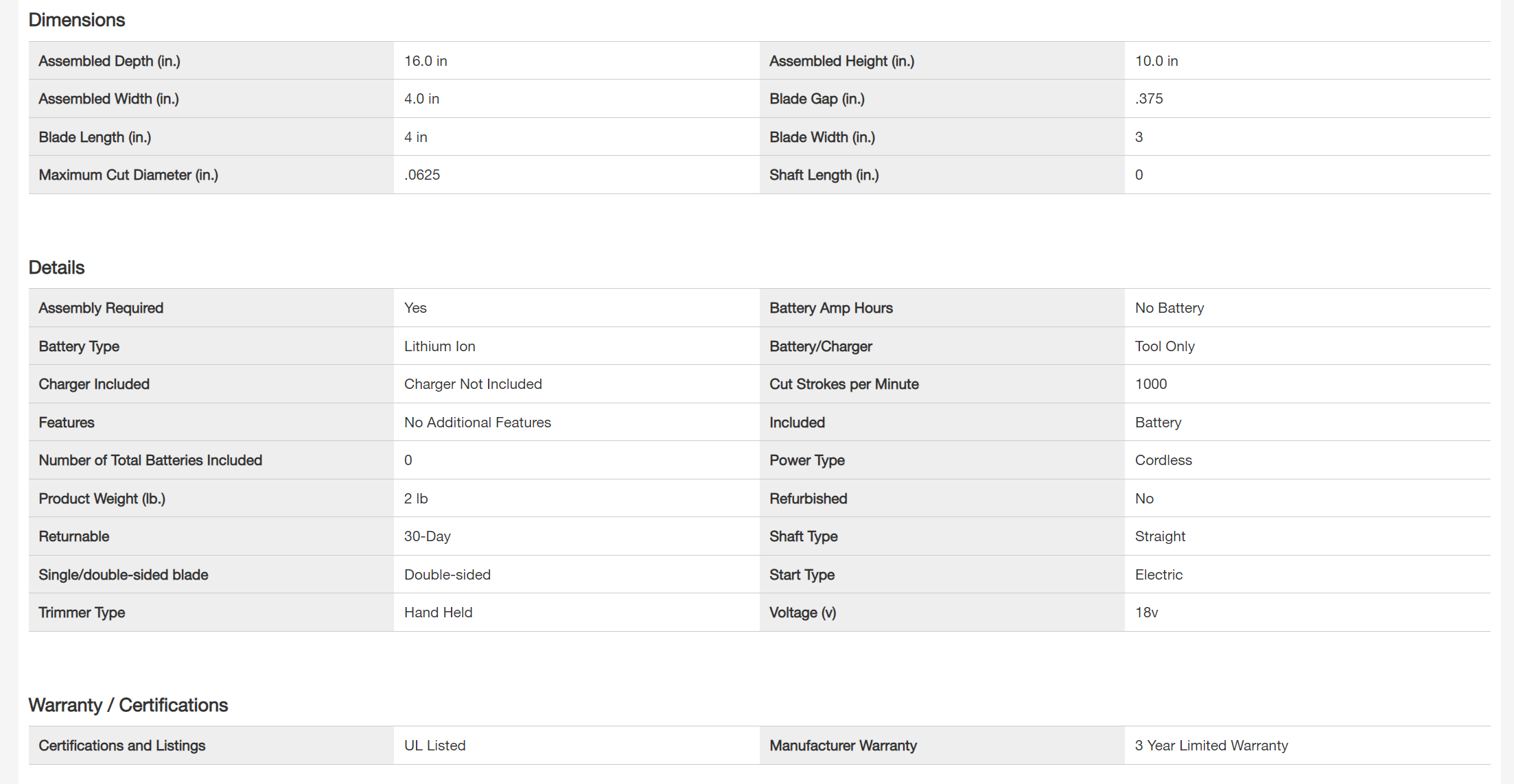
Task: Click the Details section heading
Action: [56, 268]
